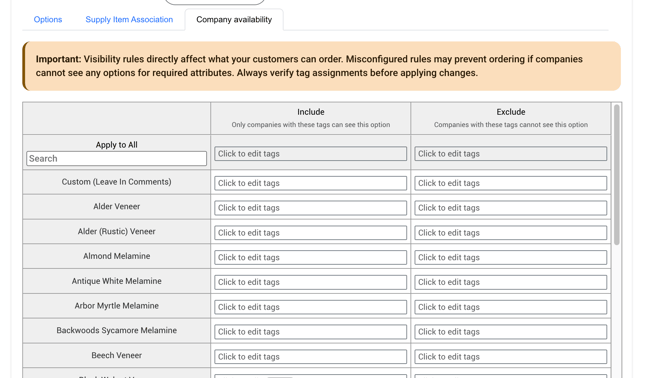Click the 'Alder Veneer' row label
The width and height of the screenshot is (670, 378).
(x=116, y=207)
